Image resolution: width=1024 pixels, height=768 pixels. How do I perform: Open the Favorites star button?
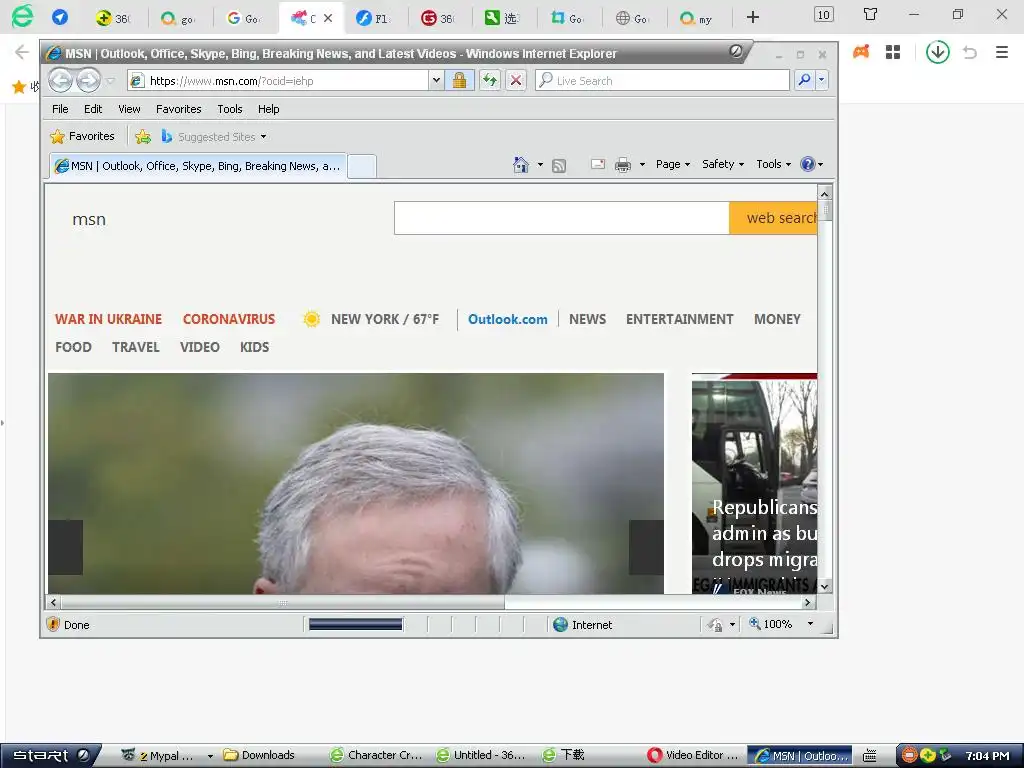point(82,136)
